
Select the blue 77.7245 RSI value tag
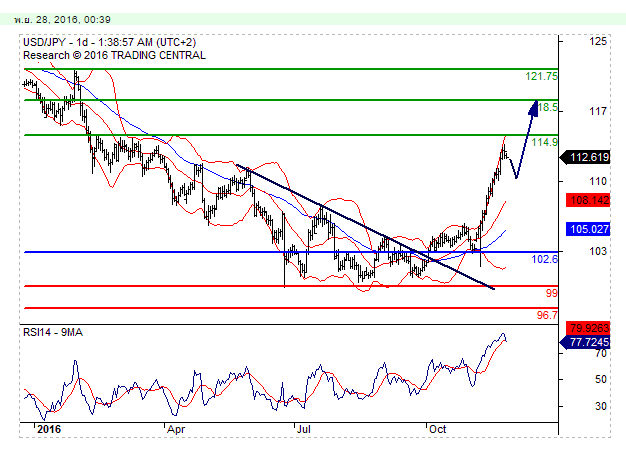pyautogui.click(x=589, y=342)
